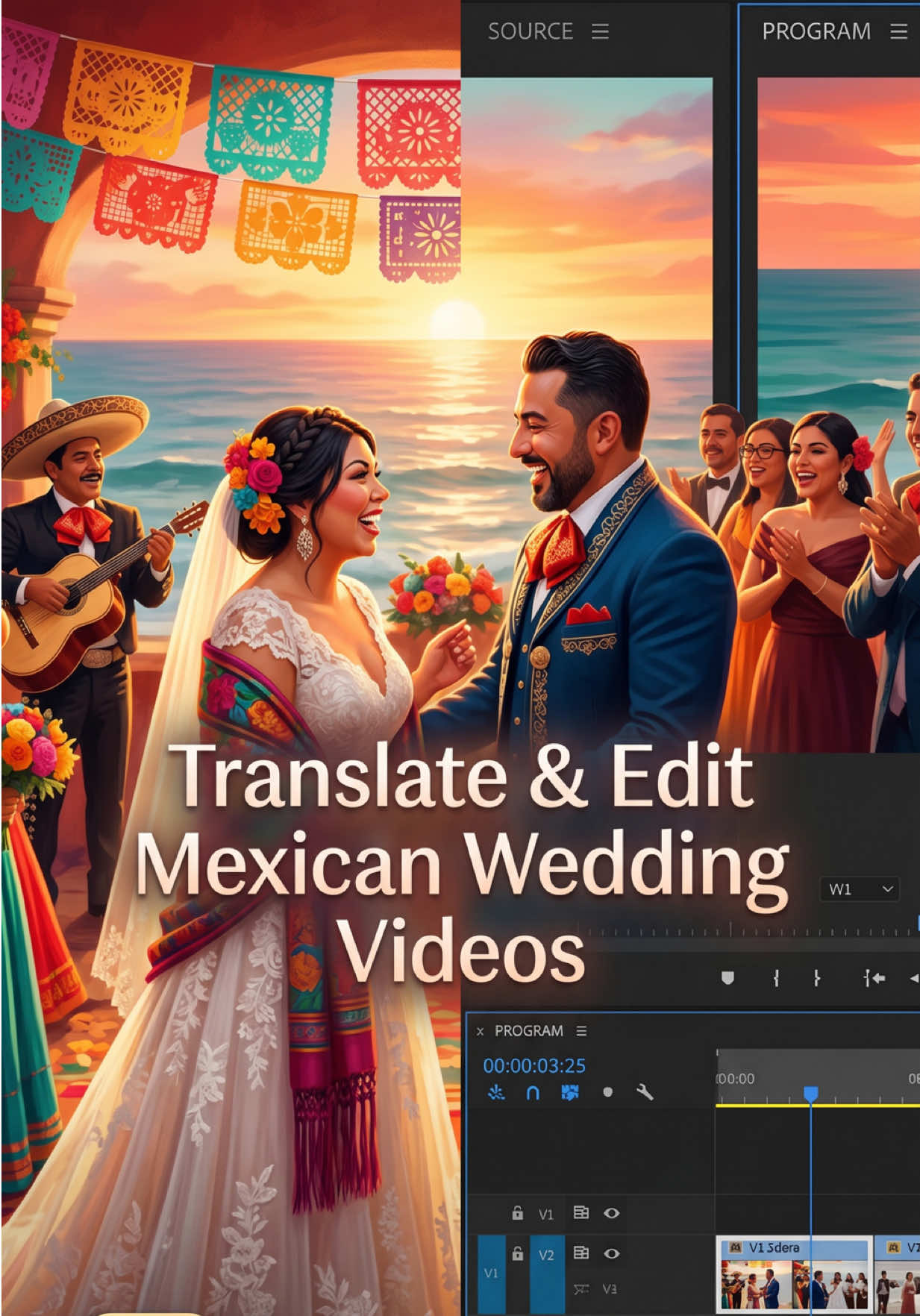The width and height of the screenshot is (920, 1316).
Task: Enable the timeline Snap magnet icon
Action: click(x=533, y=1093)
